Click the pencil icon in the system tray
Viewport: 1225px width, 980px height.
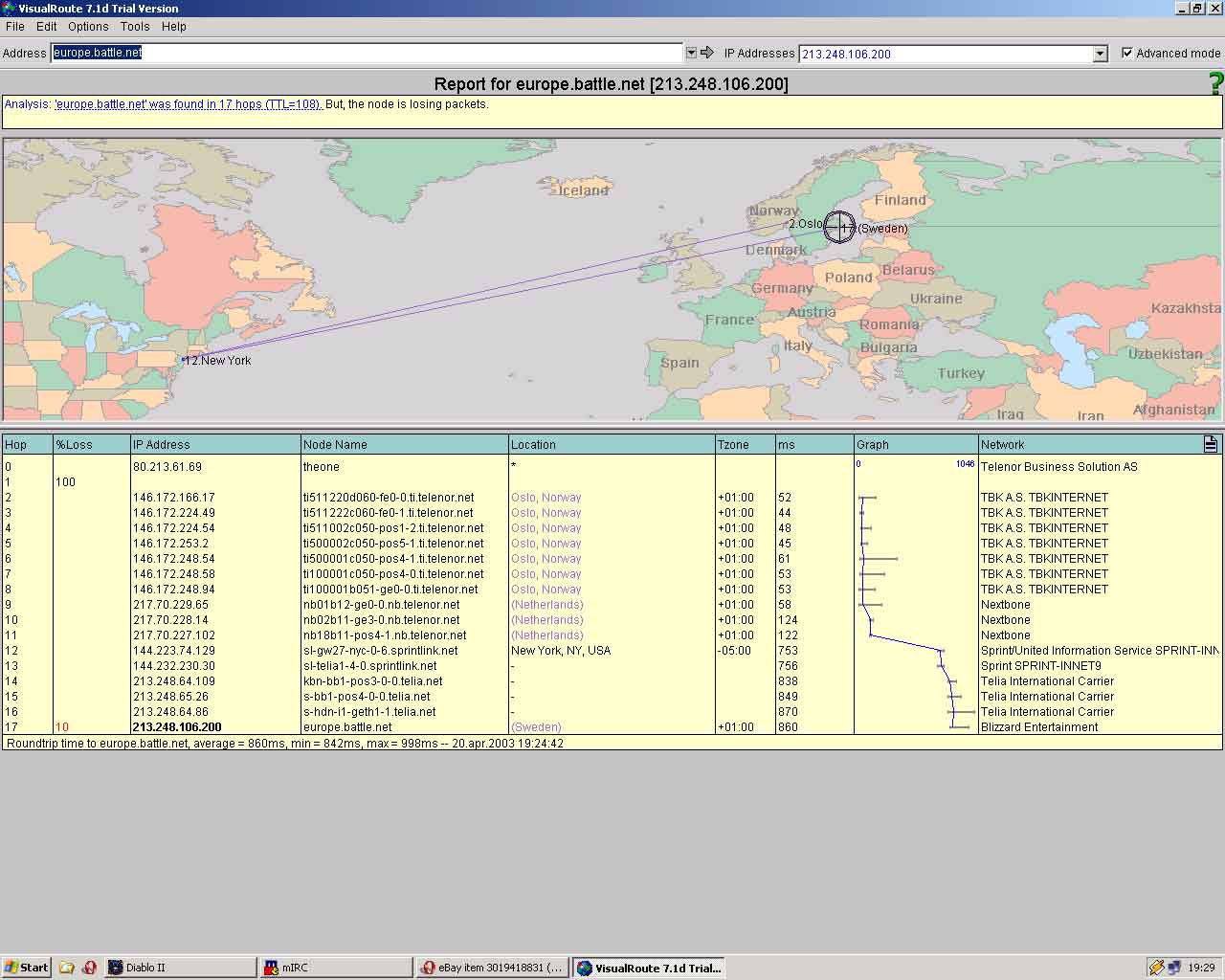tap(1157, 968)
